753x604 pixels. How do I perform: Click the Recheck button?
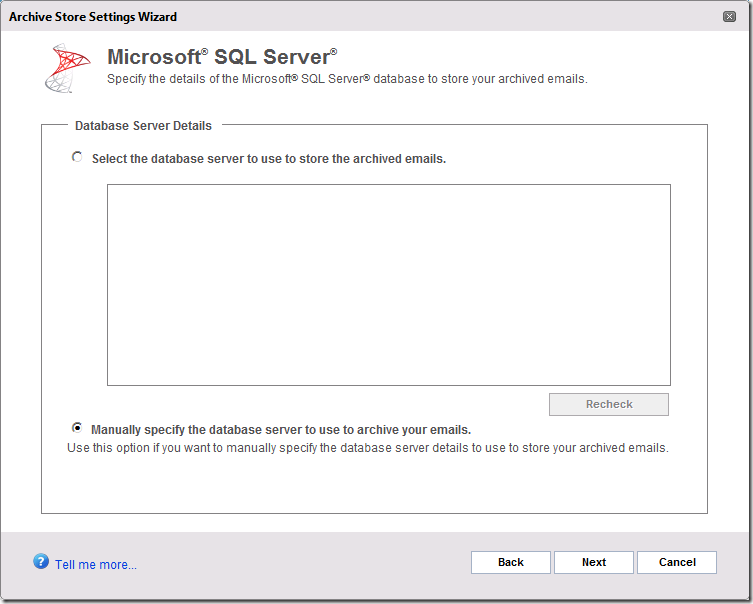click(608, 404)
